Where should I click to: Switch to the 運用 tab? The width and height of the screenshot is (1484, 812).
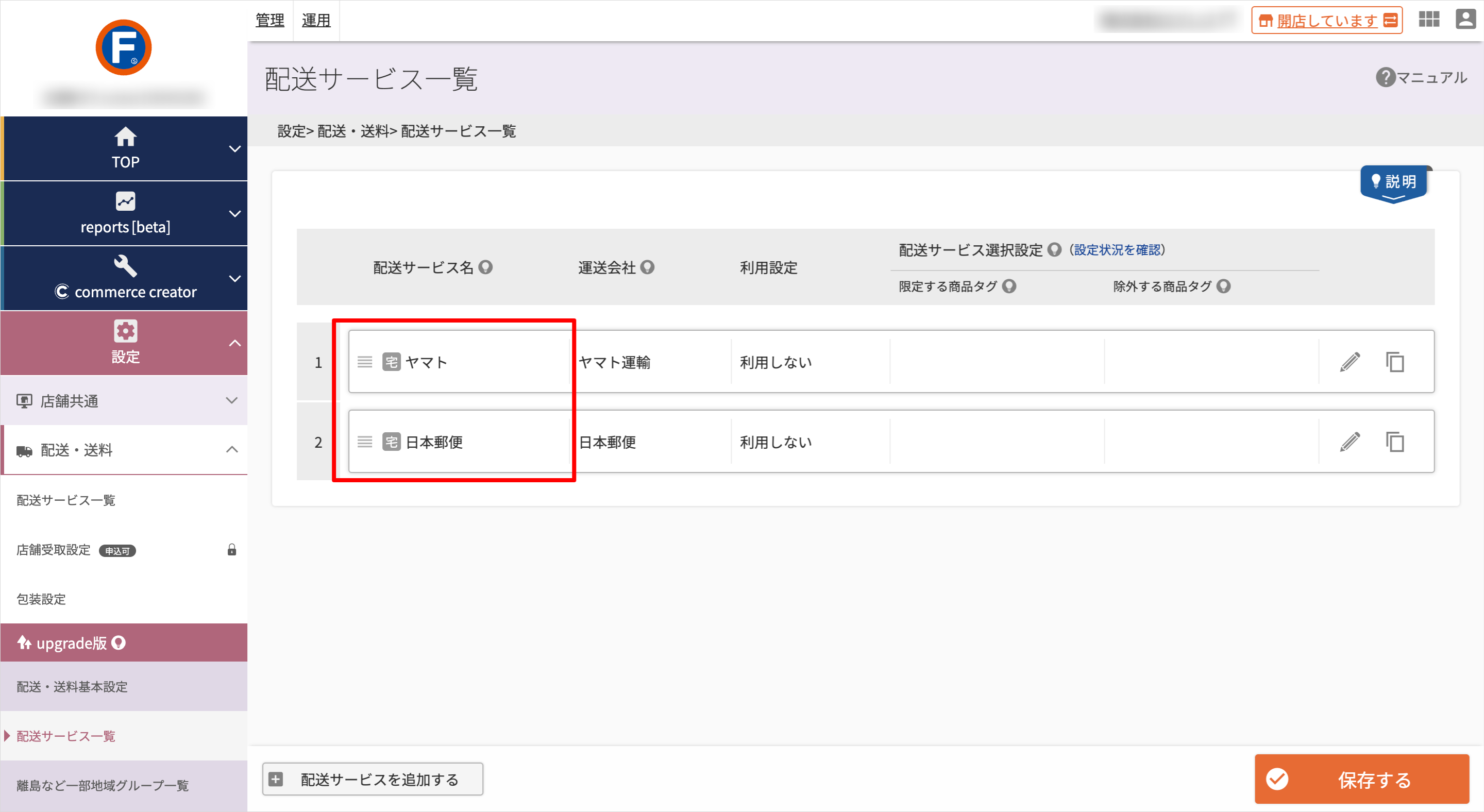316,21
